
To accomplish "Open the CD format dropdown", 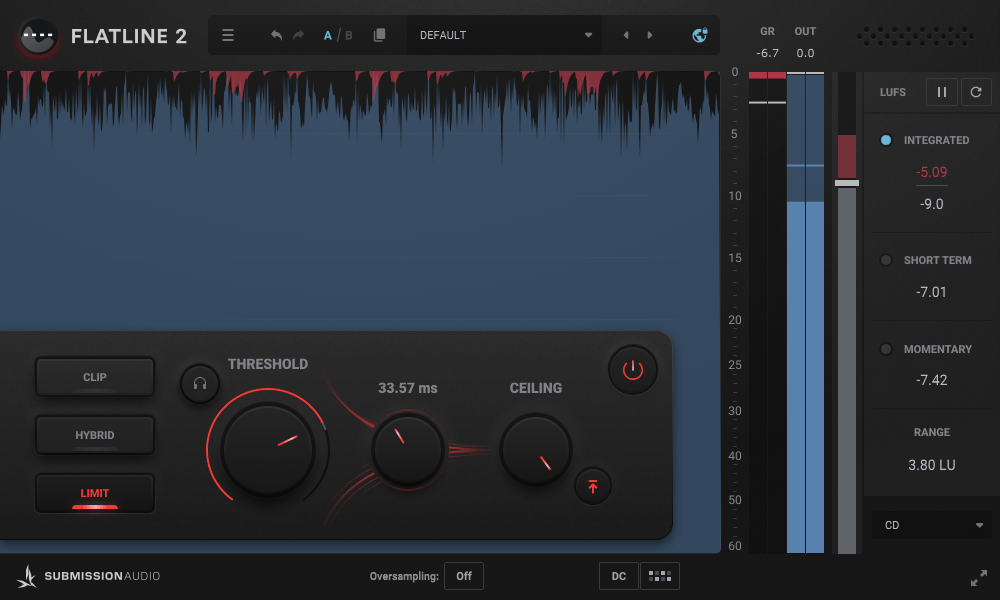I will (931, 524).
